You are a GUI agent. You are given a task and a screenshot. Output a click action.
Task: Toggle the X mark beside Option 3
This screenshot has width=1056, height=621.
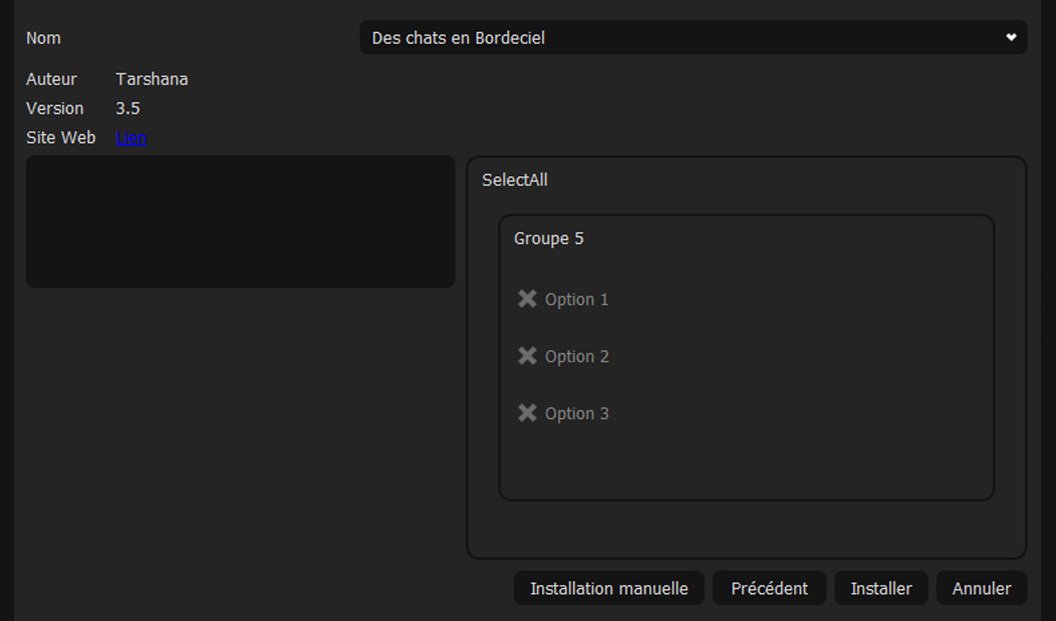527,413
